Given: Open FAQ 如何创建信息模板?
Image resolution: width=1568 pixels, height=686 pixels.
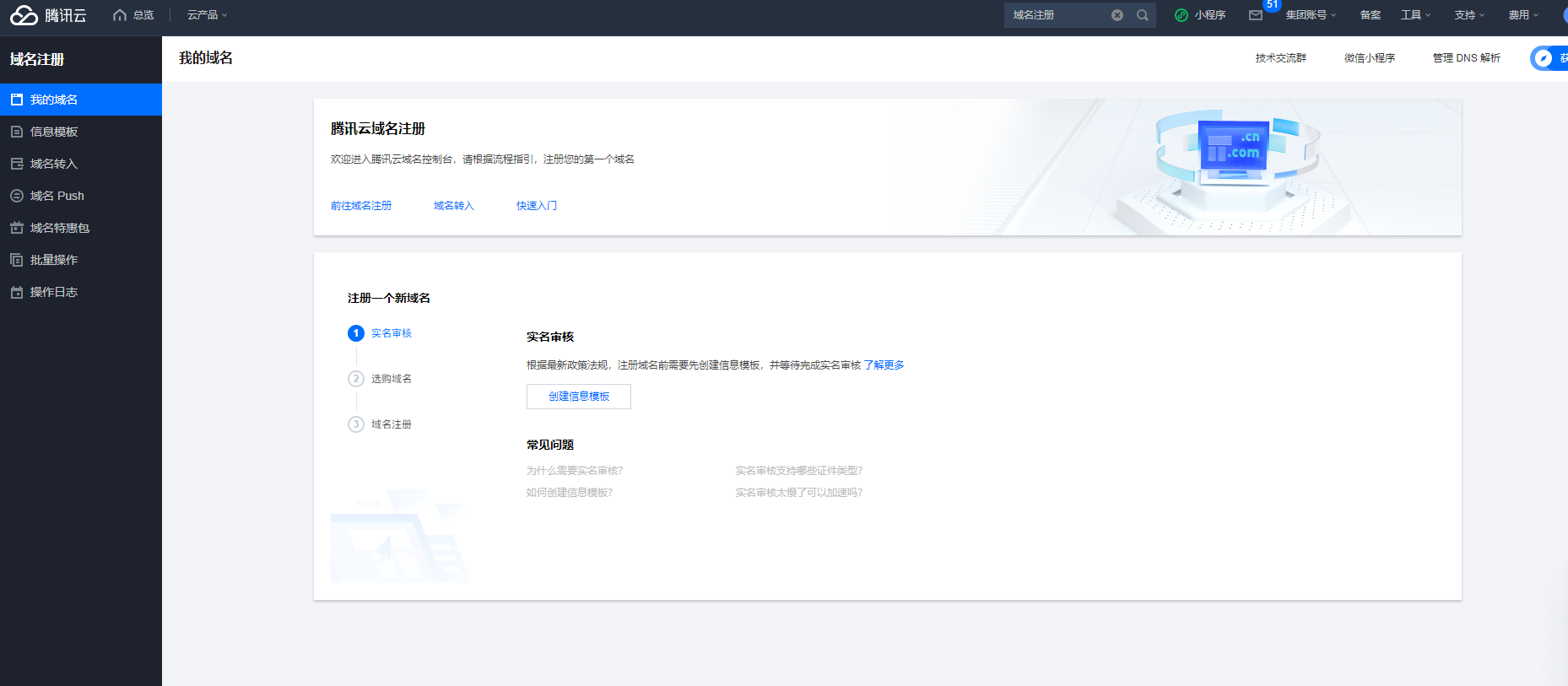Looking at the screenshot, I should pos(570,493).
